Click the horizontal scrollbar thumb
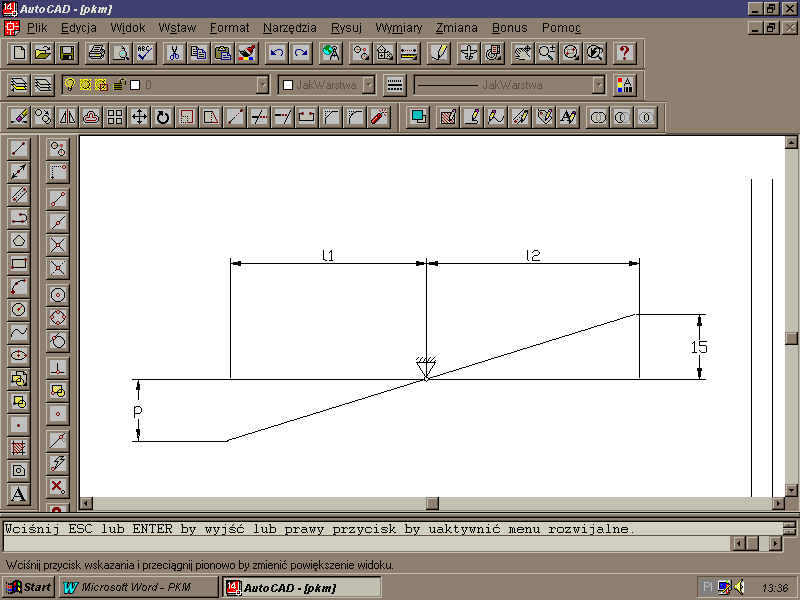800x600 pixels. (x=432, y=504)
